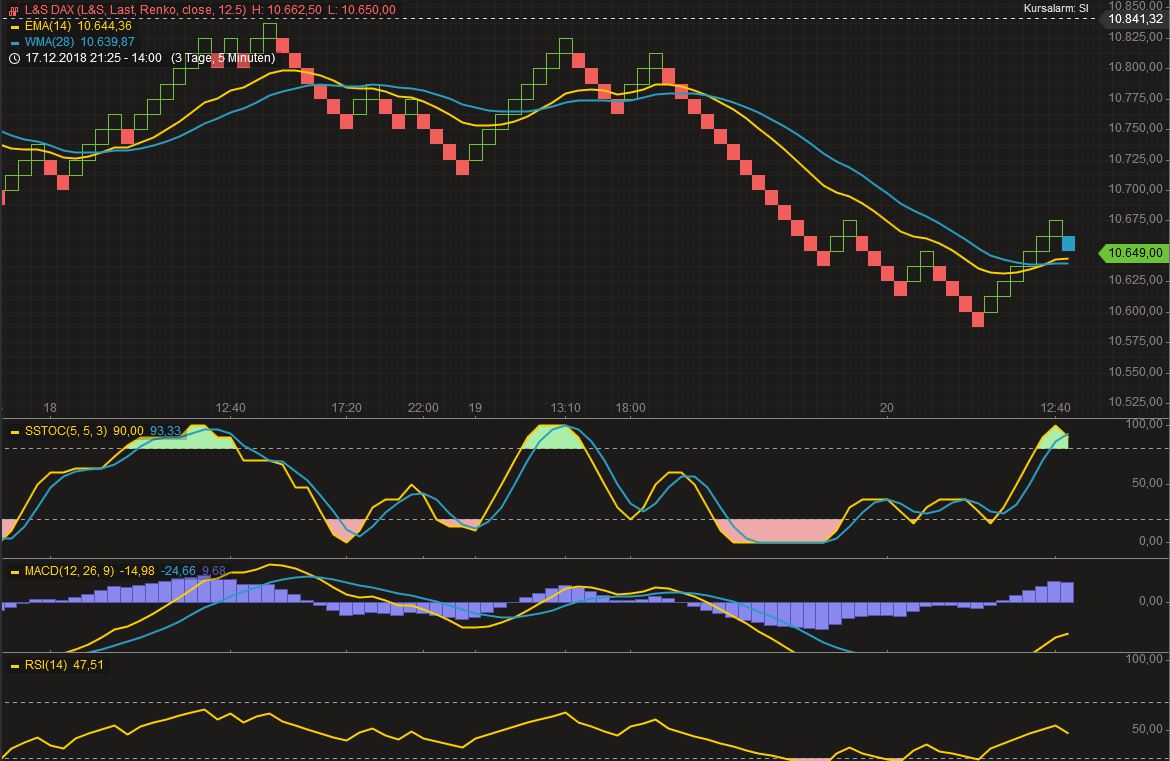Image resolution: width=1170 pixels, height=761 pixels.
Task: Click the MACD histogram value 9,68
Action: pyautogui.click(x=213, y=571)
